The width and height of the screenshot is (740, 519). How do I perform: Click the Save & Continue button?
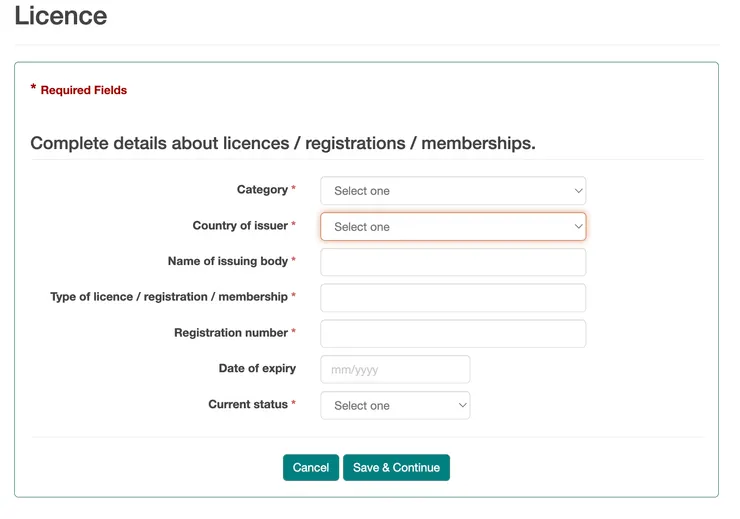point(396,467)
